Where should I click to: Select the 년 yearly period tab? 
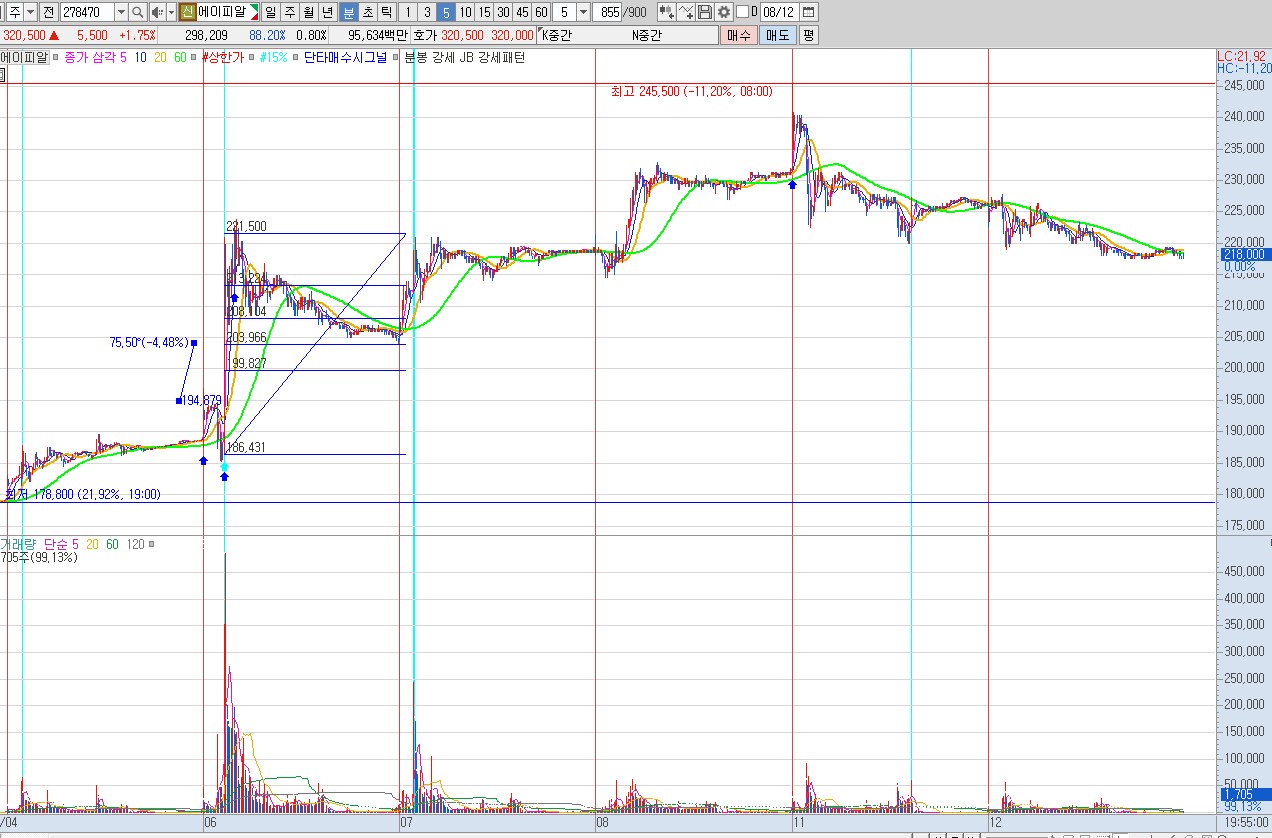[327, 12]
